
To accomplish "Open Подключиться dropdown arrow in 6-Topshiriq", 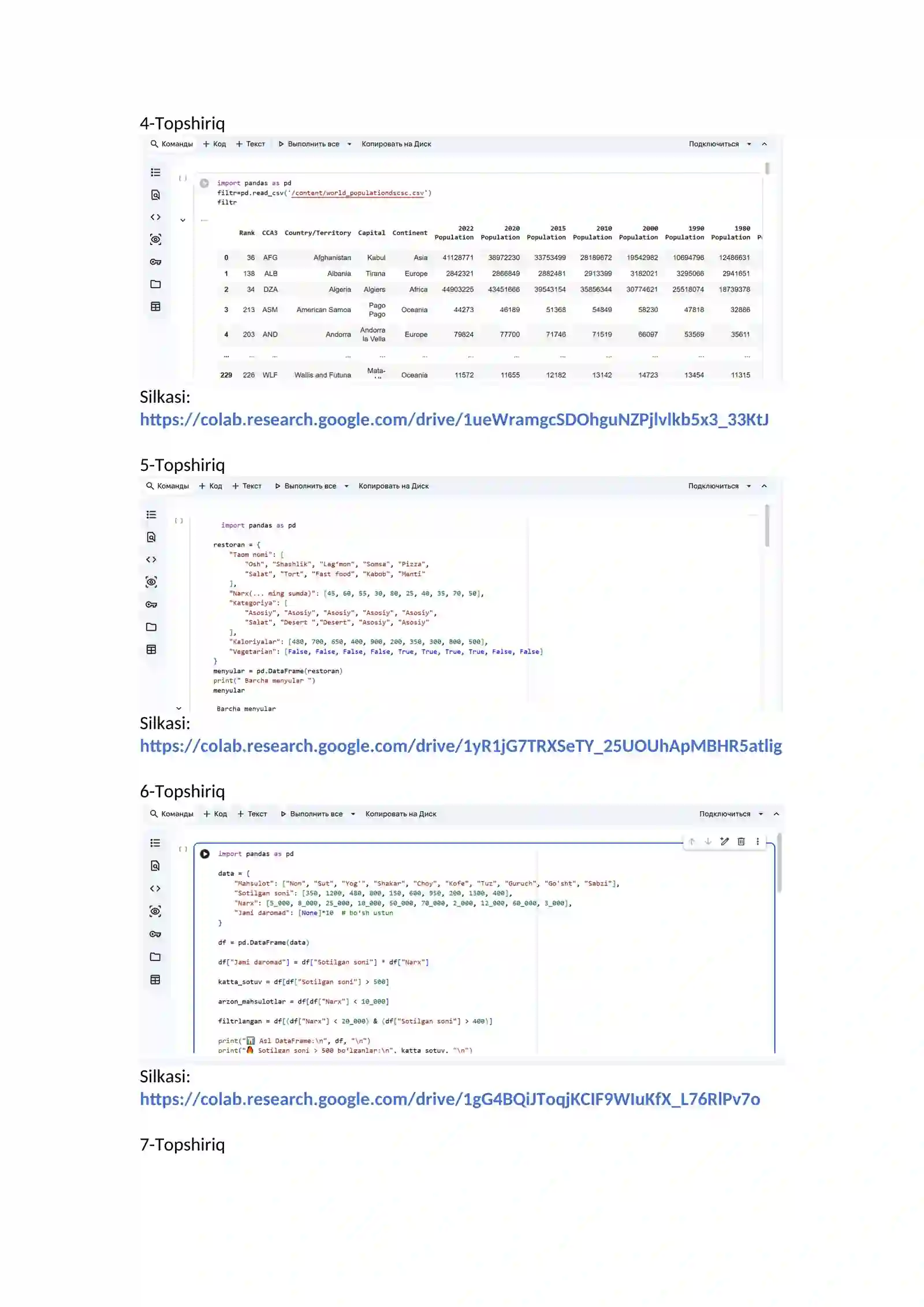I will coord(761,814).
